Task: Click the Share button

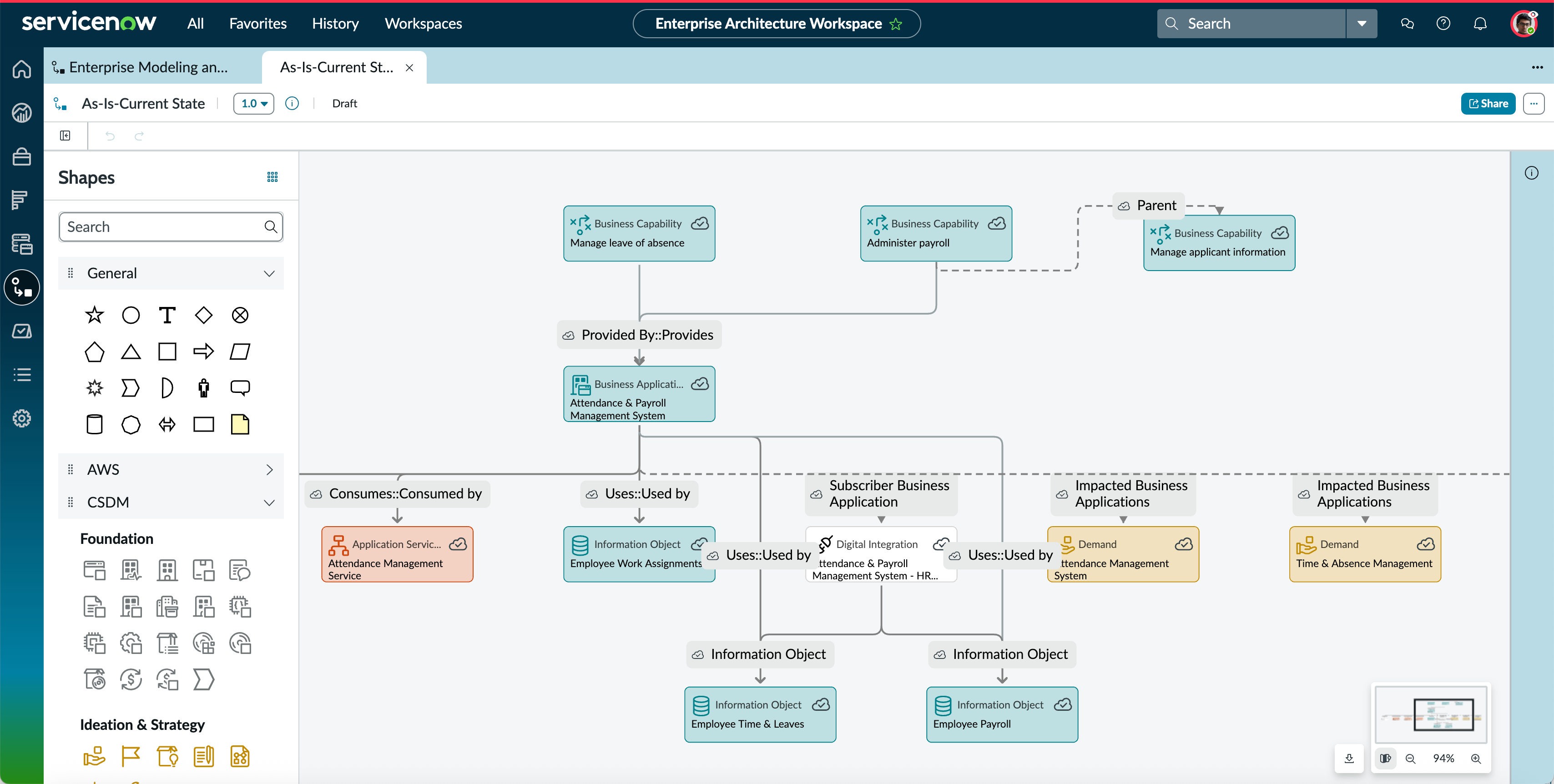Action: (x=1488, y=103)
